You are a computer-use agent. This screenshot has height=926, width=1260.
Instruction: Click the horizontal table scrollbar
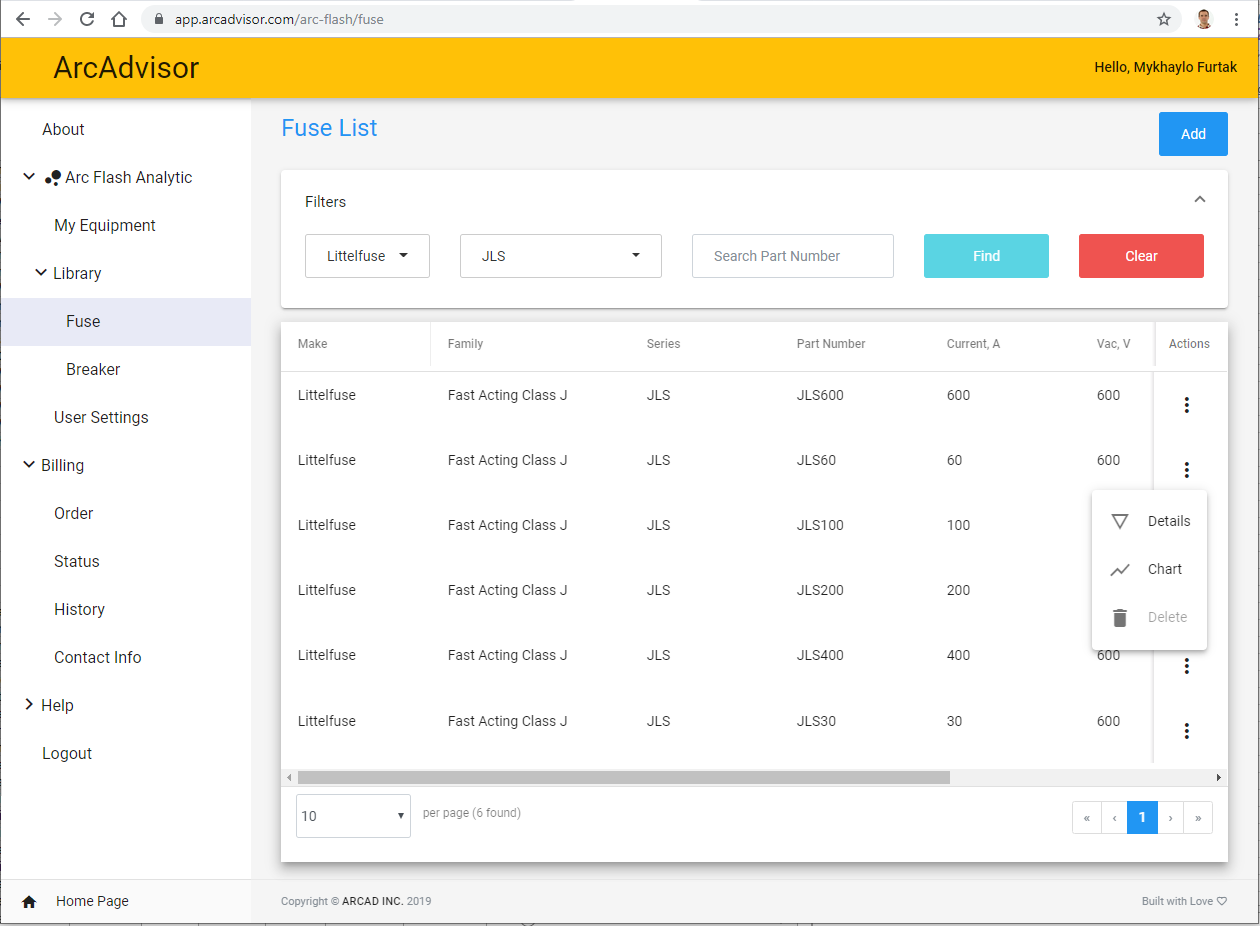(623, 777)
